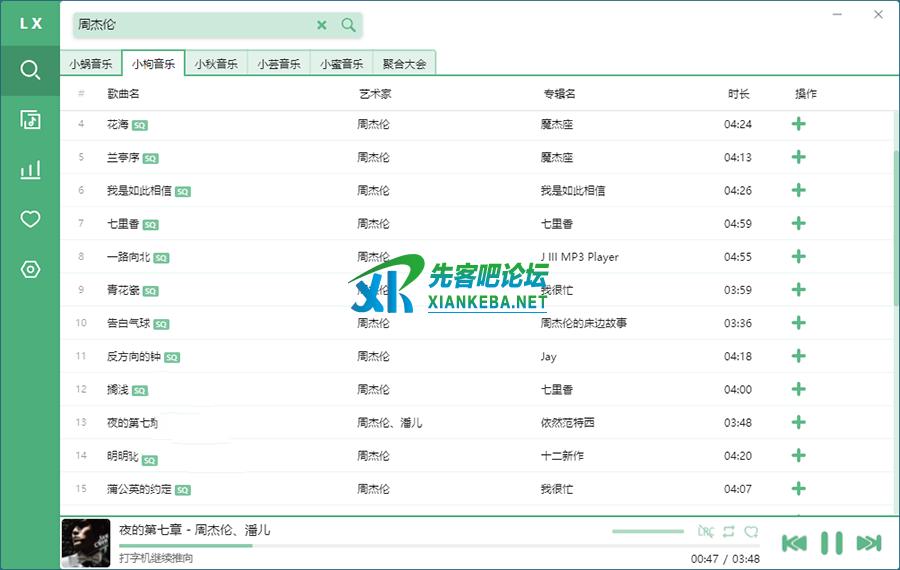This screenshot has height=570, width=900.
Task: Click the volume slider in the player bar
Action: [647, 531]
